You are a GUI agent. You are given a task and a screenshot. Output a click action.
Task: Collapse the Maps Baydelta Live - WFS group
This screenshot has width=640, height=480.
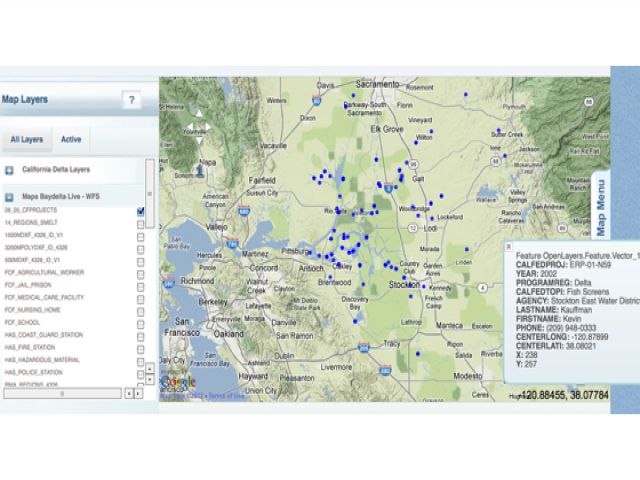coord(9,197)
